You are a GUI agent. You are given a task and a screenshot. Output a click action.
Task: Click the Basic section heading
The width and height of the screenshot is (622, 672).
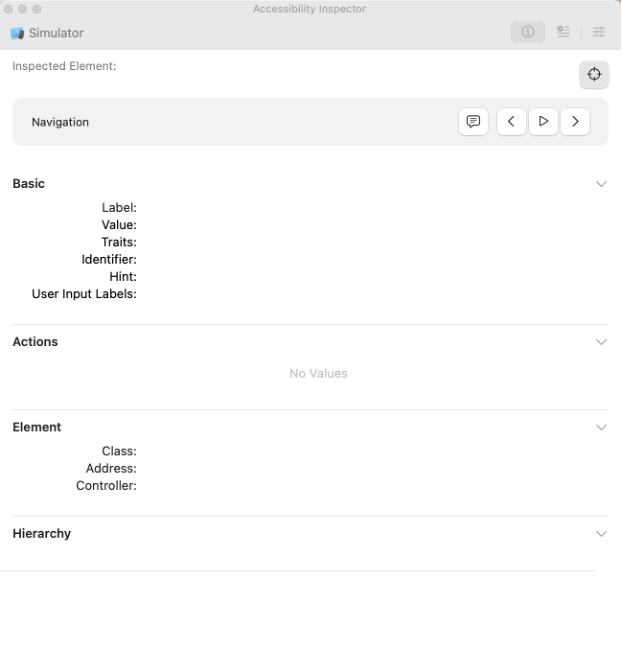pyautogui.click(x=29, y=183)
